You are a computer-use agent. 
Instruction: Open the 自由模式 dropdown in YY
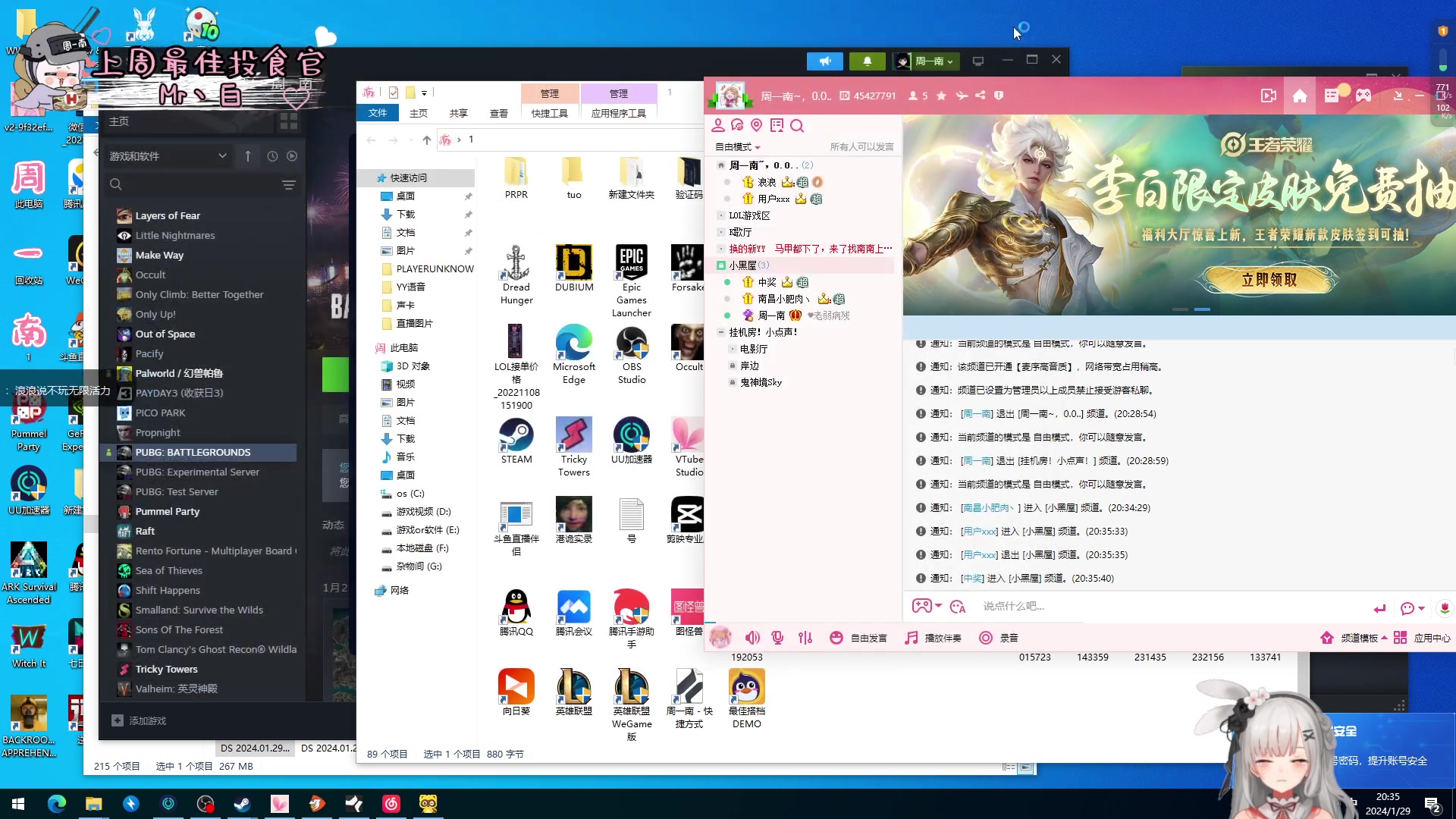click(x=737, y=147)
